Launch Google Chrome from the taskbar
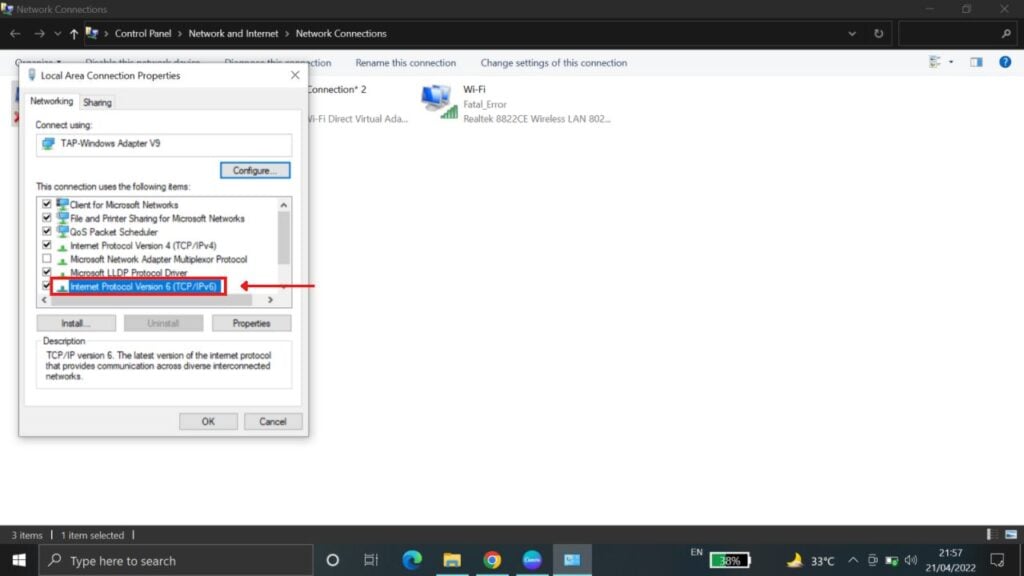The height and width of the screenshot is (576, 1024). [x=492, y=560]
